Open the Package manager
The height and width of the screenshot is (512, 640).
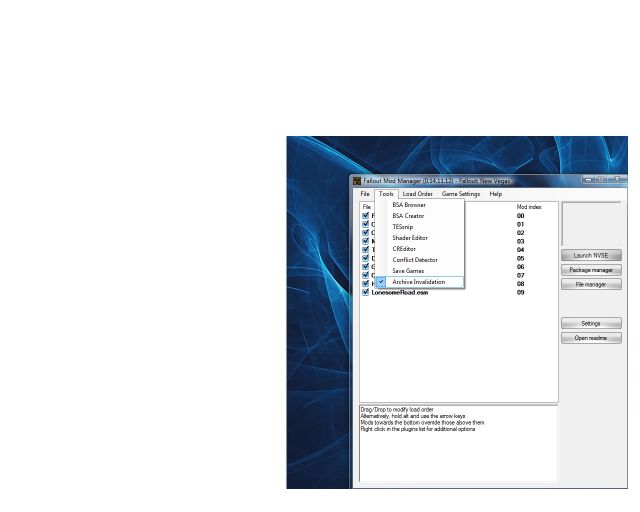point(591,270)
